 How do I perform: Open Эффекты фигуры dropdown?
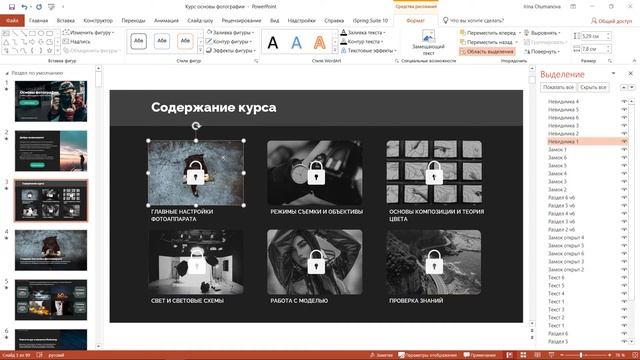click(x=231, y=51)
